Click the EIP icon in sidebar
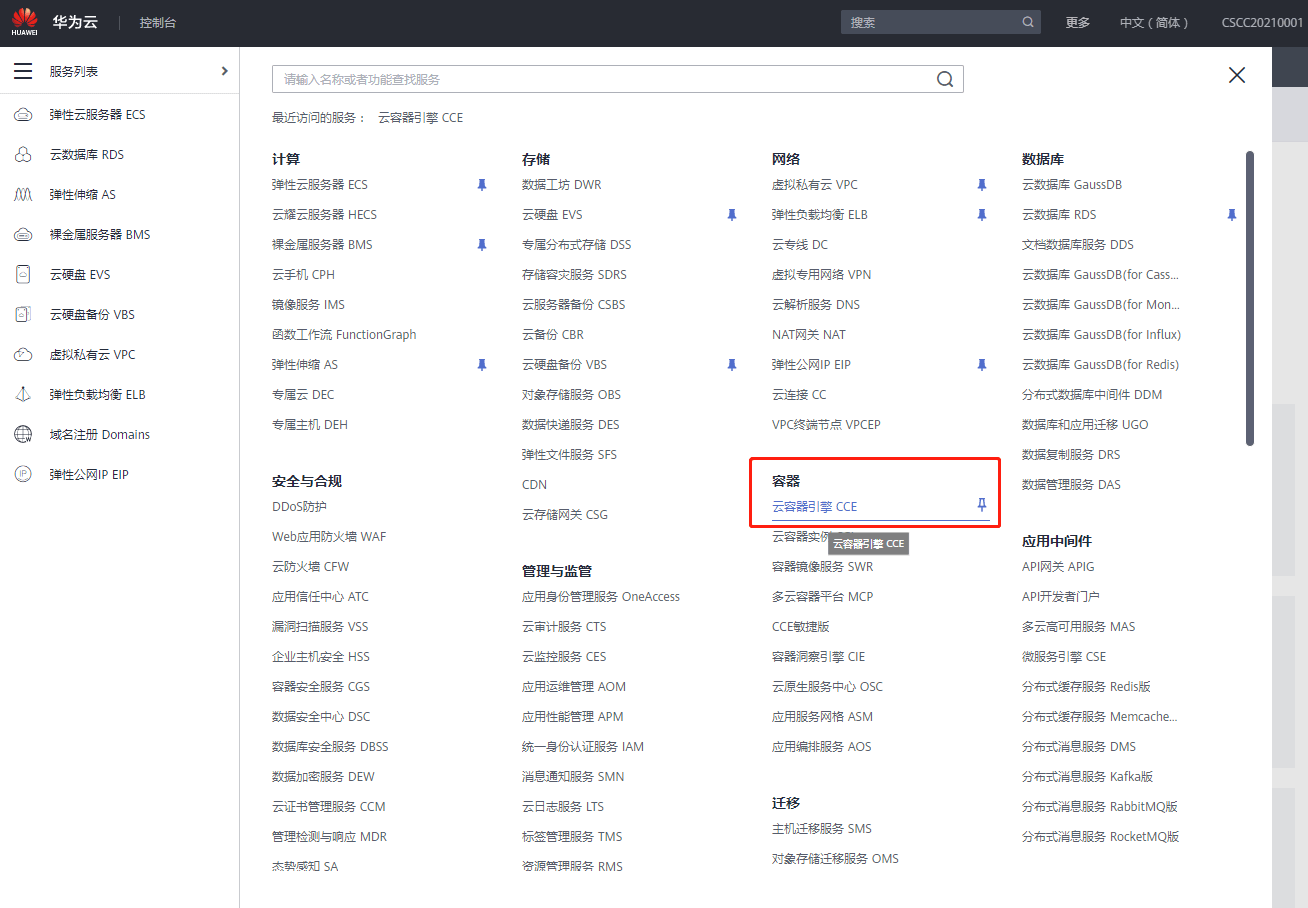 point(23,475)
